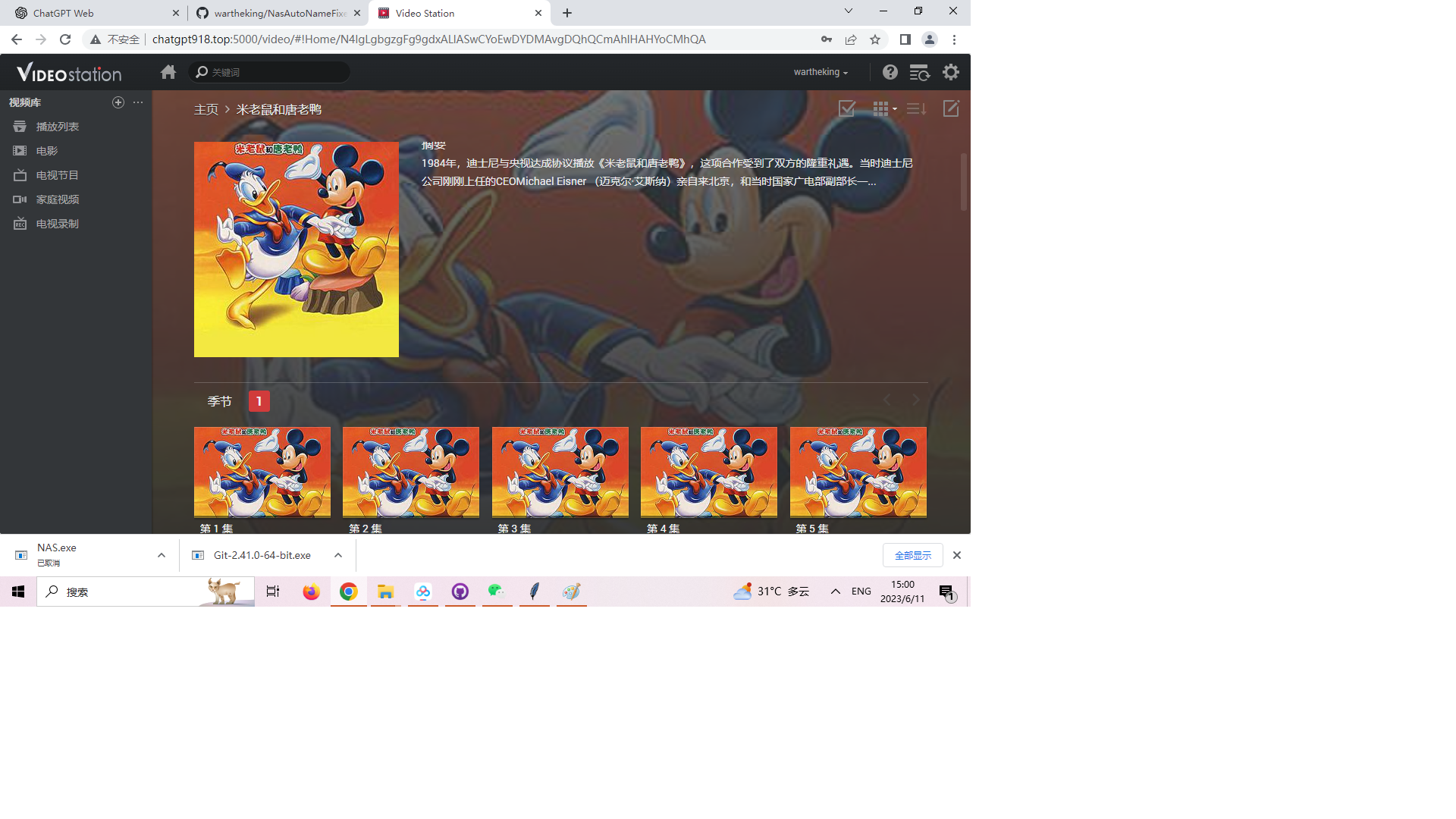Open the 第3集 episode thumbnail
The image size is (1456, 819).
coord(560,472)
